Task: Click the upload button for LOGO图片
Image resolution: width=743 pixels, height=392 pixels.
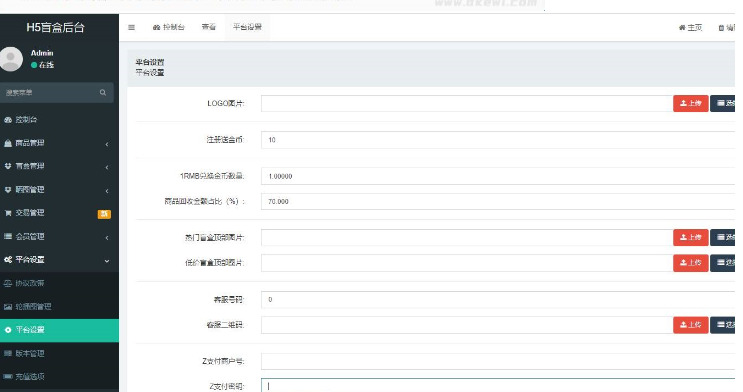Action: pyautogui.click(x=690, y=103)
